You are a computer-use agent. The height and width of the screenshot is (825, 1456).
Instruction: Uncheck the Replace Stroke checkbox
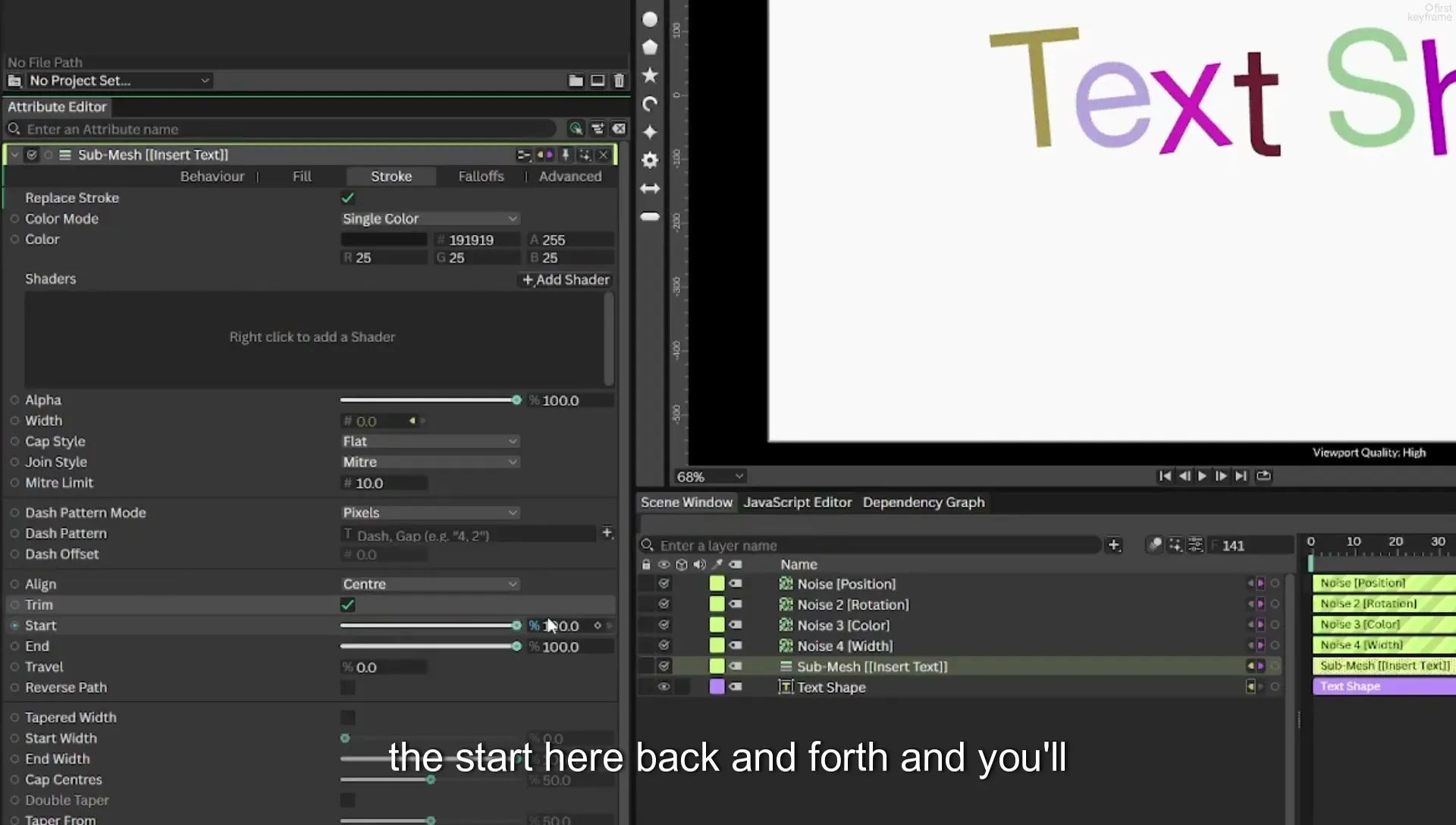point(348,198)
